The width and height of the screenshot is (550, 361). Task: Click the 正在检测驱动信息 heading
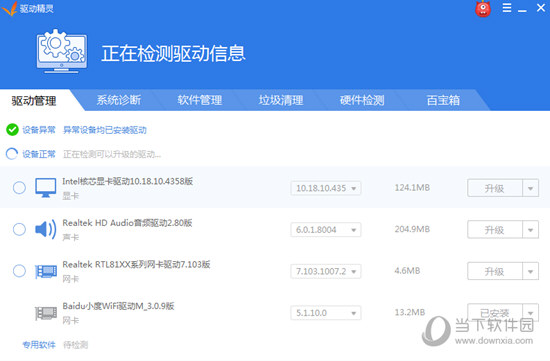click(x=173, y=53)
